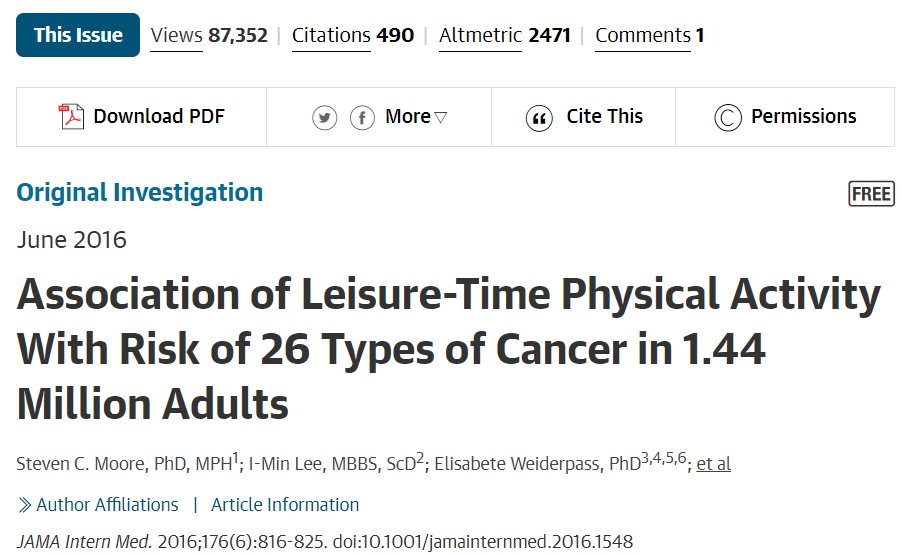902x557 pixels.
Task: Open the This Issue button
Action: click(78, 35)
